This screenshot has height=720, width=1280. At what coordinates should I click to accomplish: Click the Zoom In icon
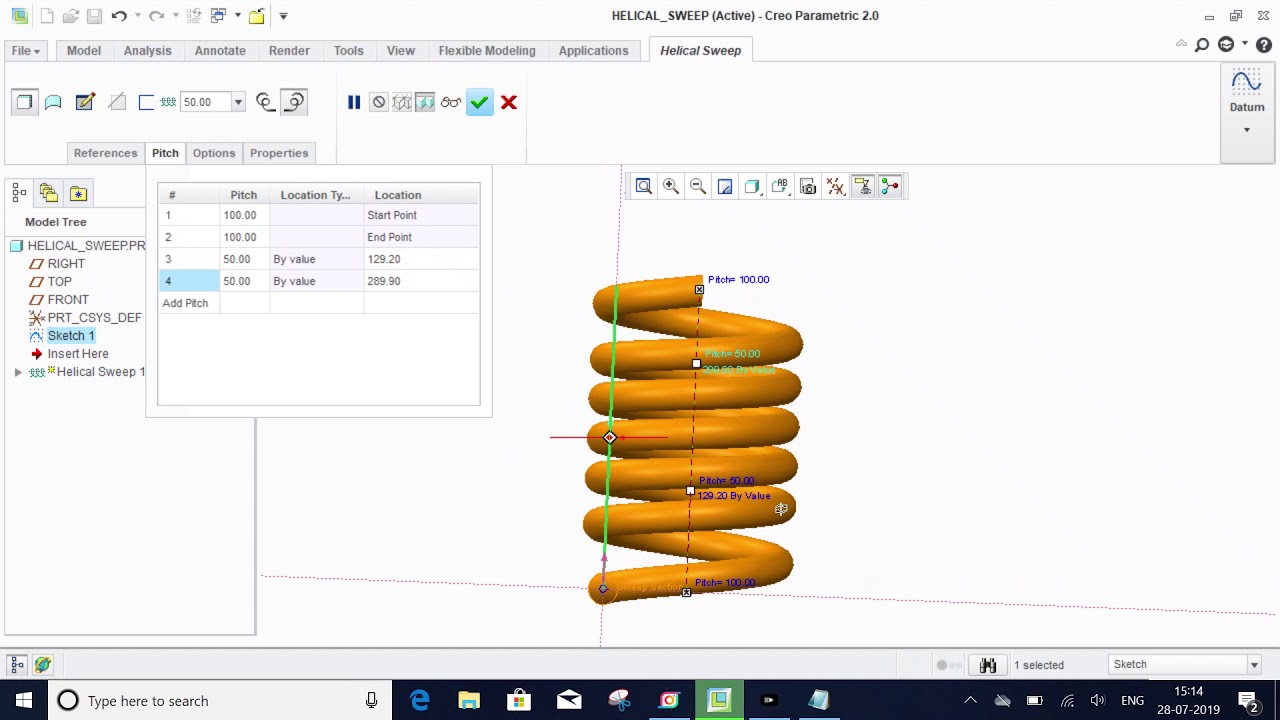point(671,186)
